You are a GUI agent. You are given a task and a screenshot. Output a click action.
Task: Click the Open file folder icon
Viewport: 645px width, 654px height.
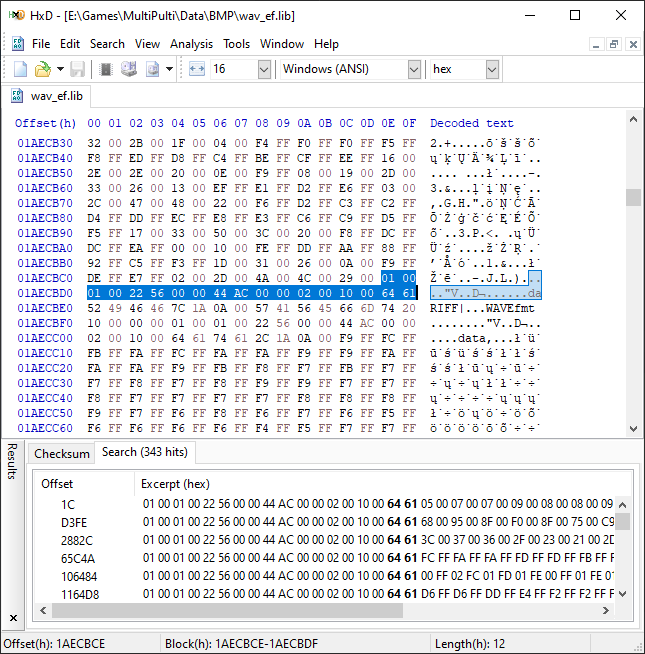[x=43, y=69]
